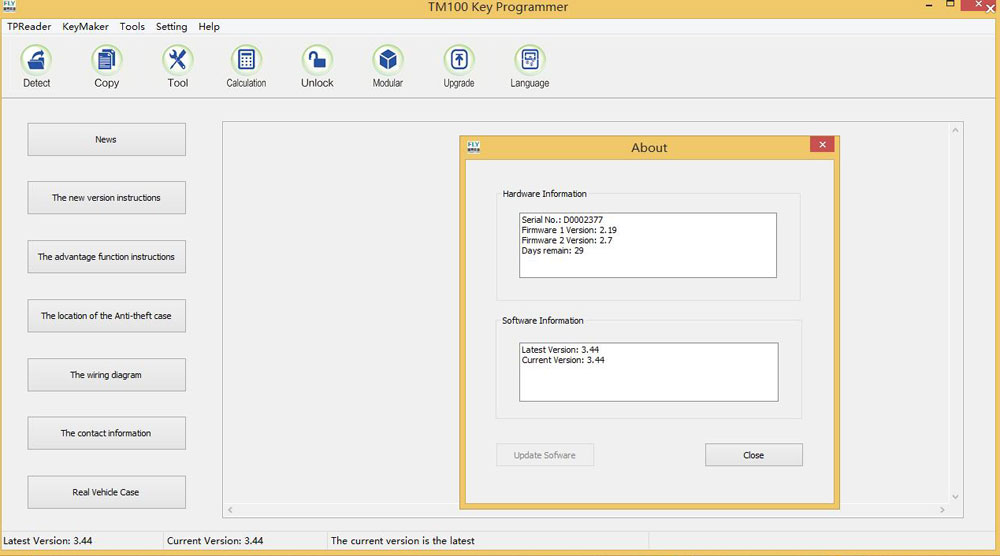Screen dimensions: 1000x556
Task: Click the FLY logo in the About dialog title
Action: (473, 147)
